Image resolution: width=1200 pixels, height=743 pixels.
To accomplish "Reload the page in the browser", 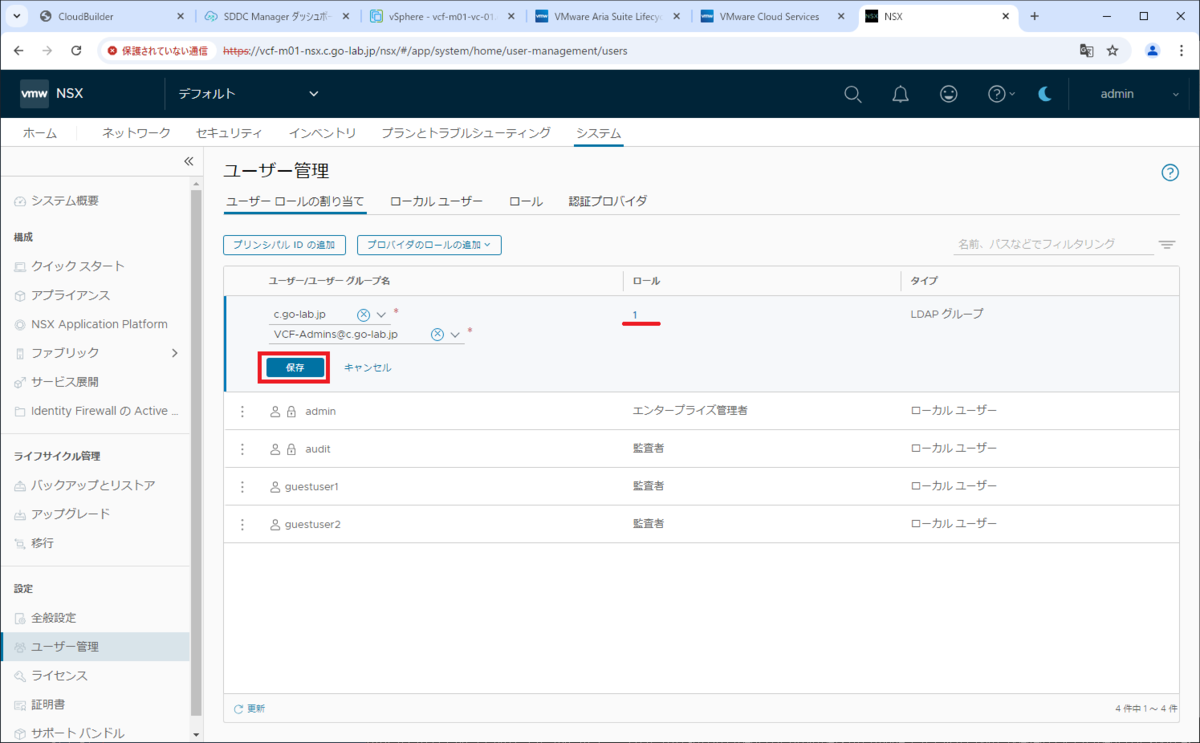I will pyautogui.click(x=76, y=50).
